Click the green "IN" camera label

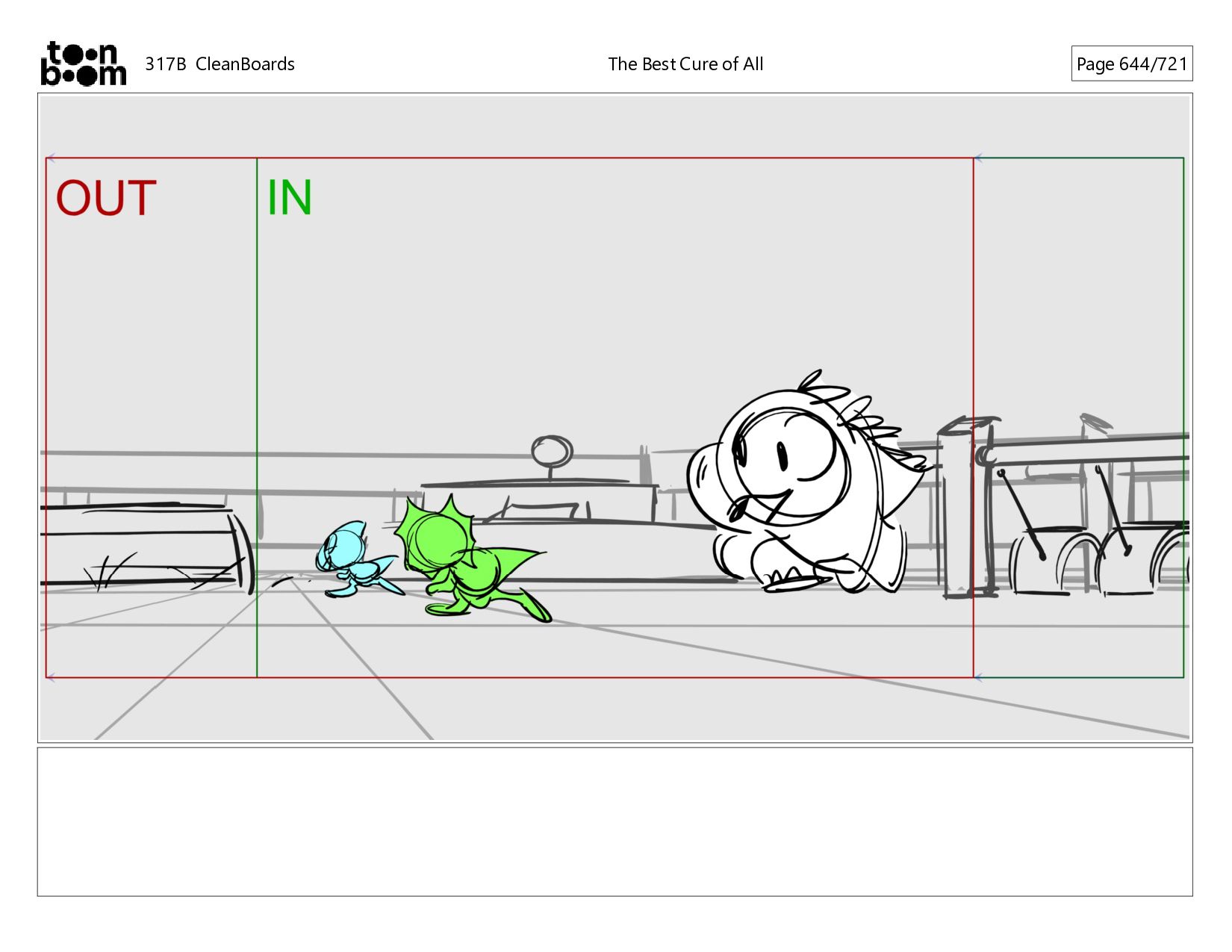click(x=290, y=198)
